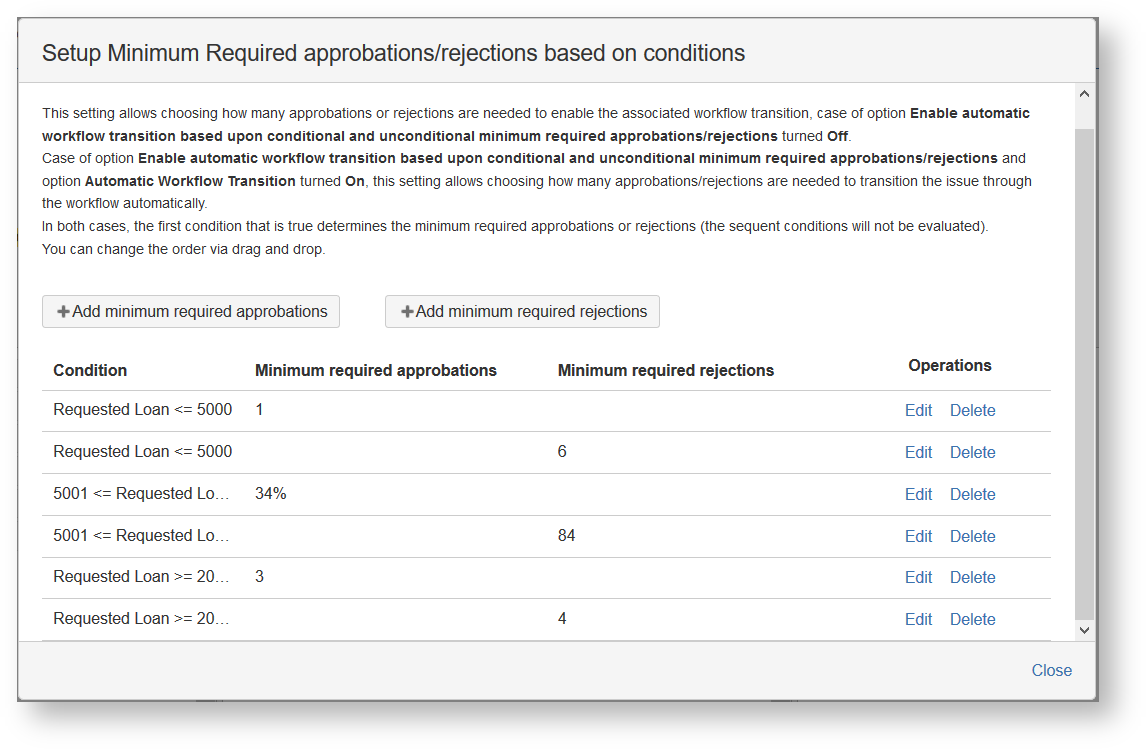Edit the row with 3 minimum approbations

[x=918, y=578]
